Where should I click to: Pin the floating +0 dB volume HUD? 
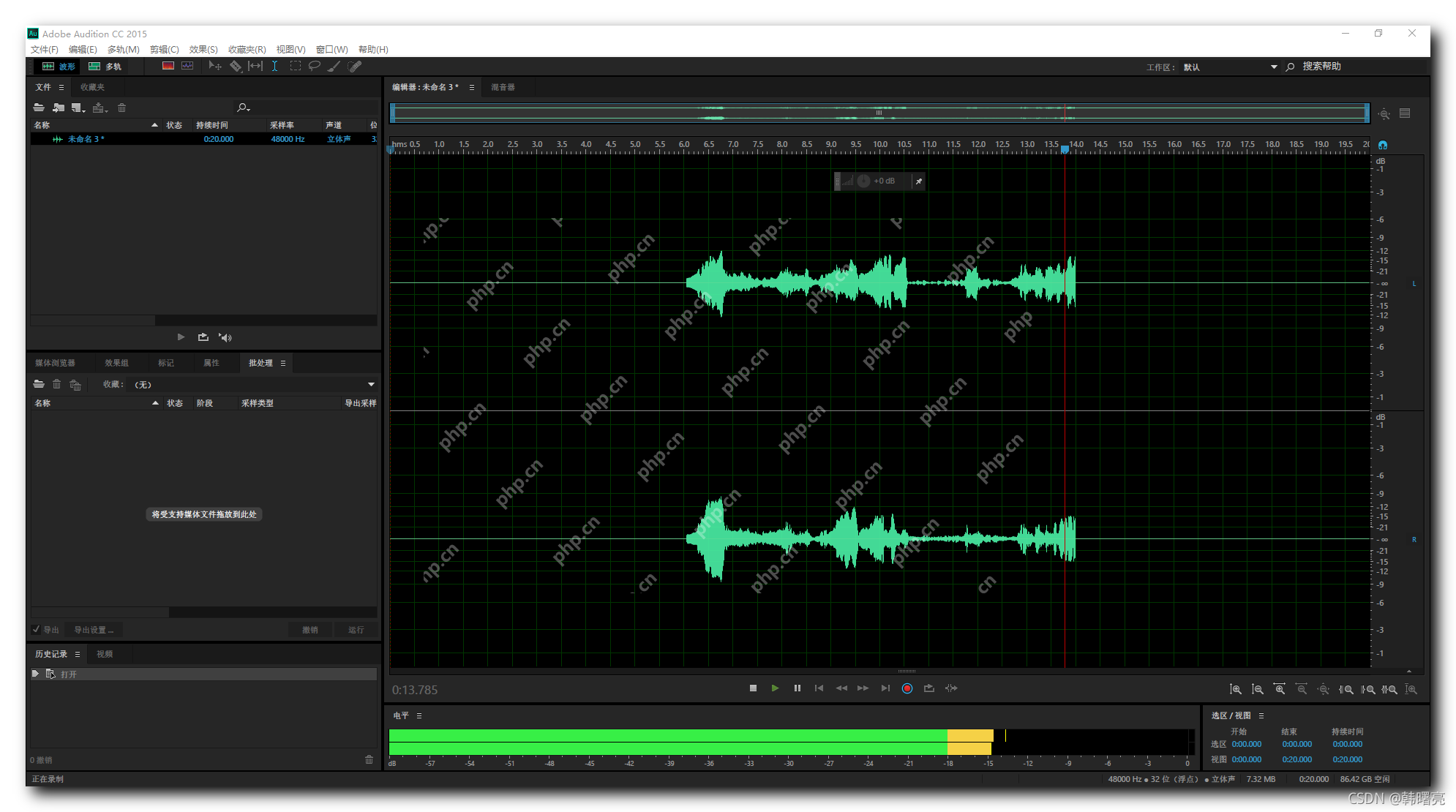(919, 181)
